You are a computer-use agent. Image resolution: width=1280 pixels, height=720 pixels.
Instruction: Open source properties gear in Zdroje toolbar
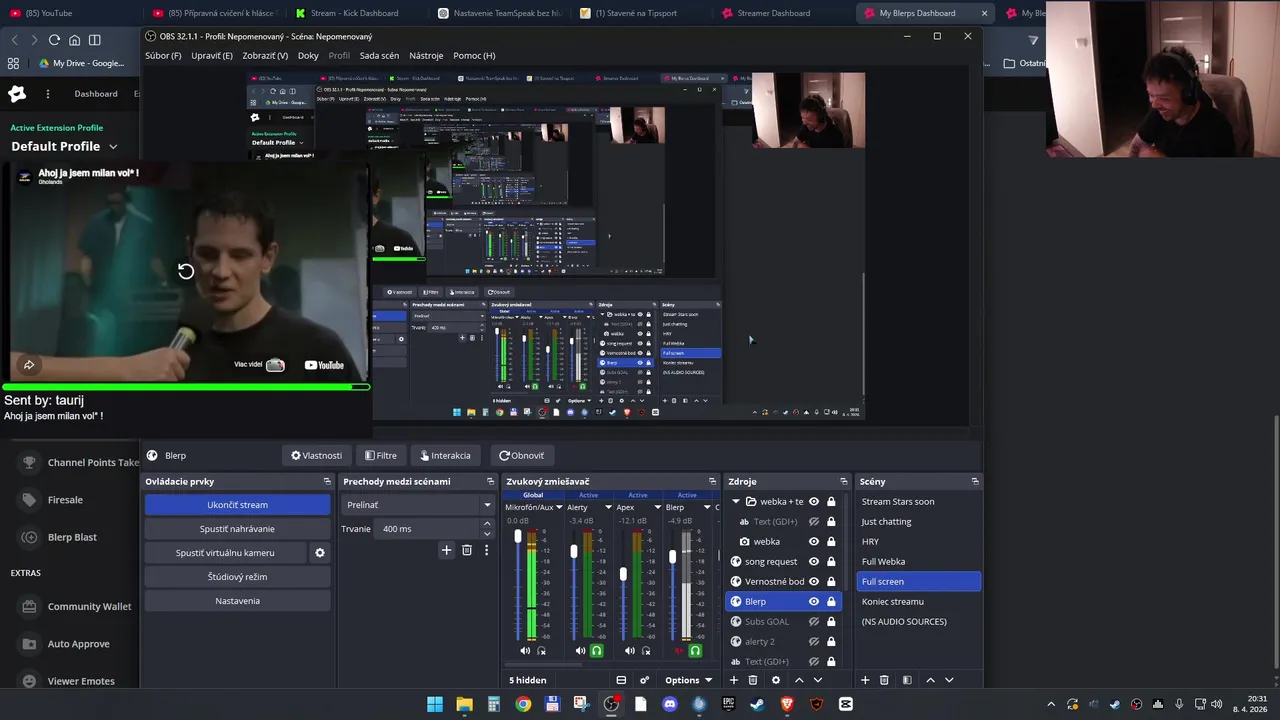(775, 680)
